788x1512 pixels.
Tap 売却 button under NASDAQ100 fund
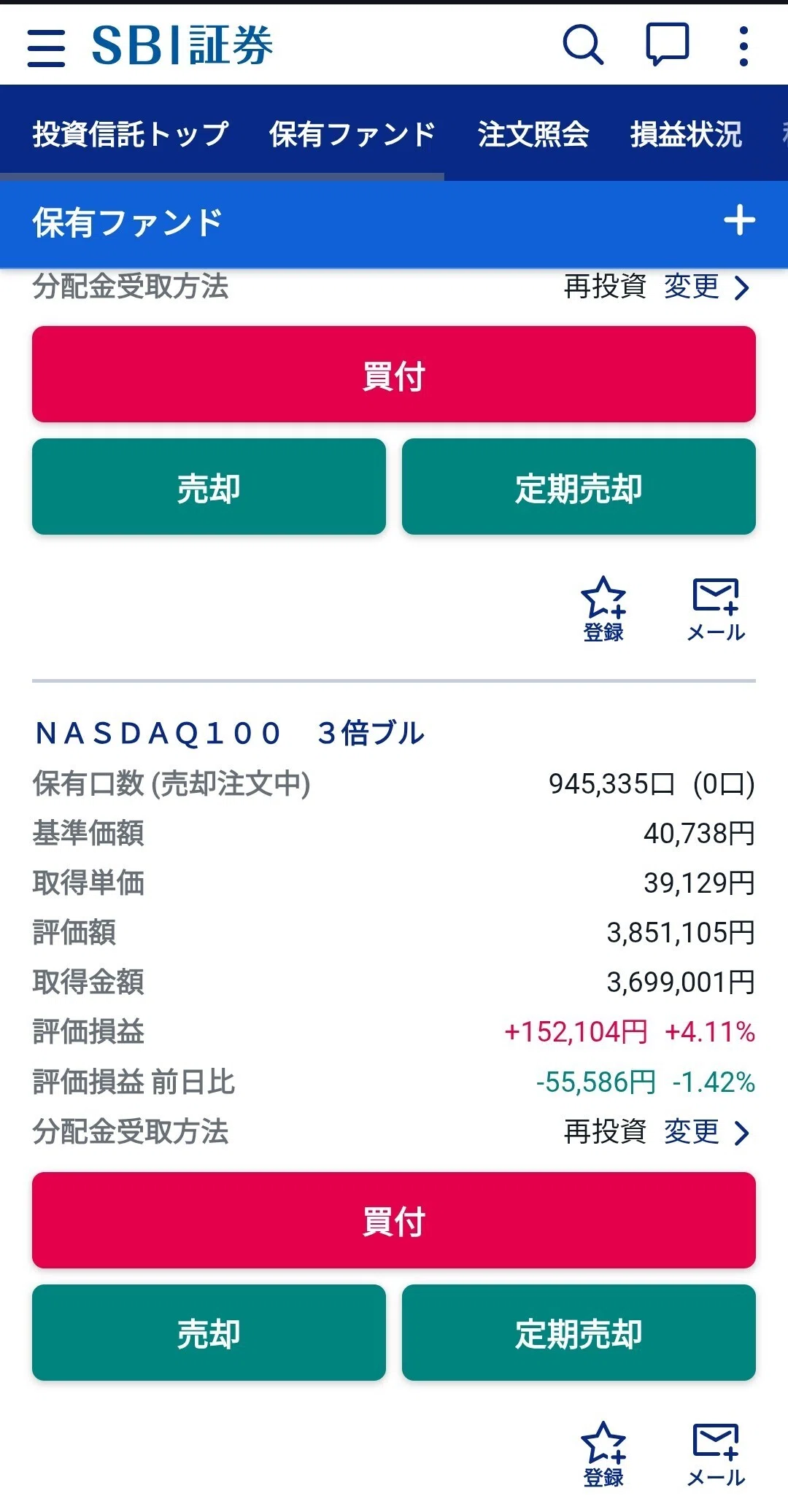[x=209, y=1333]
